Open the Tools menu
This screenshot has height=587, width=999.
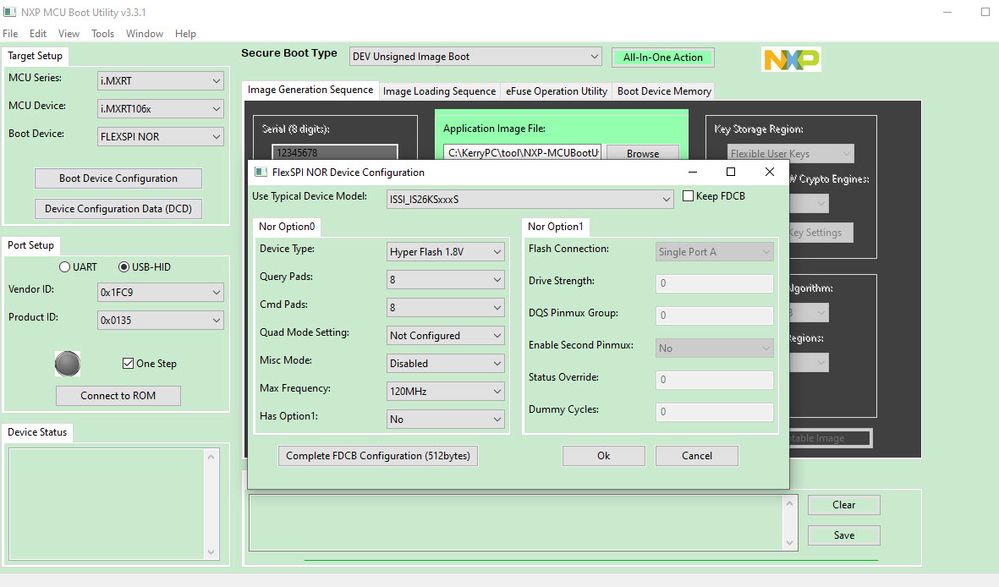tap(103, 34)
